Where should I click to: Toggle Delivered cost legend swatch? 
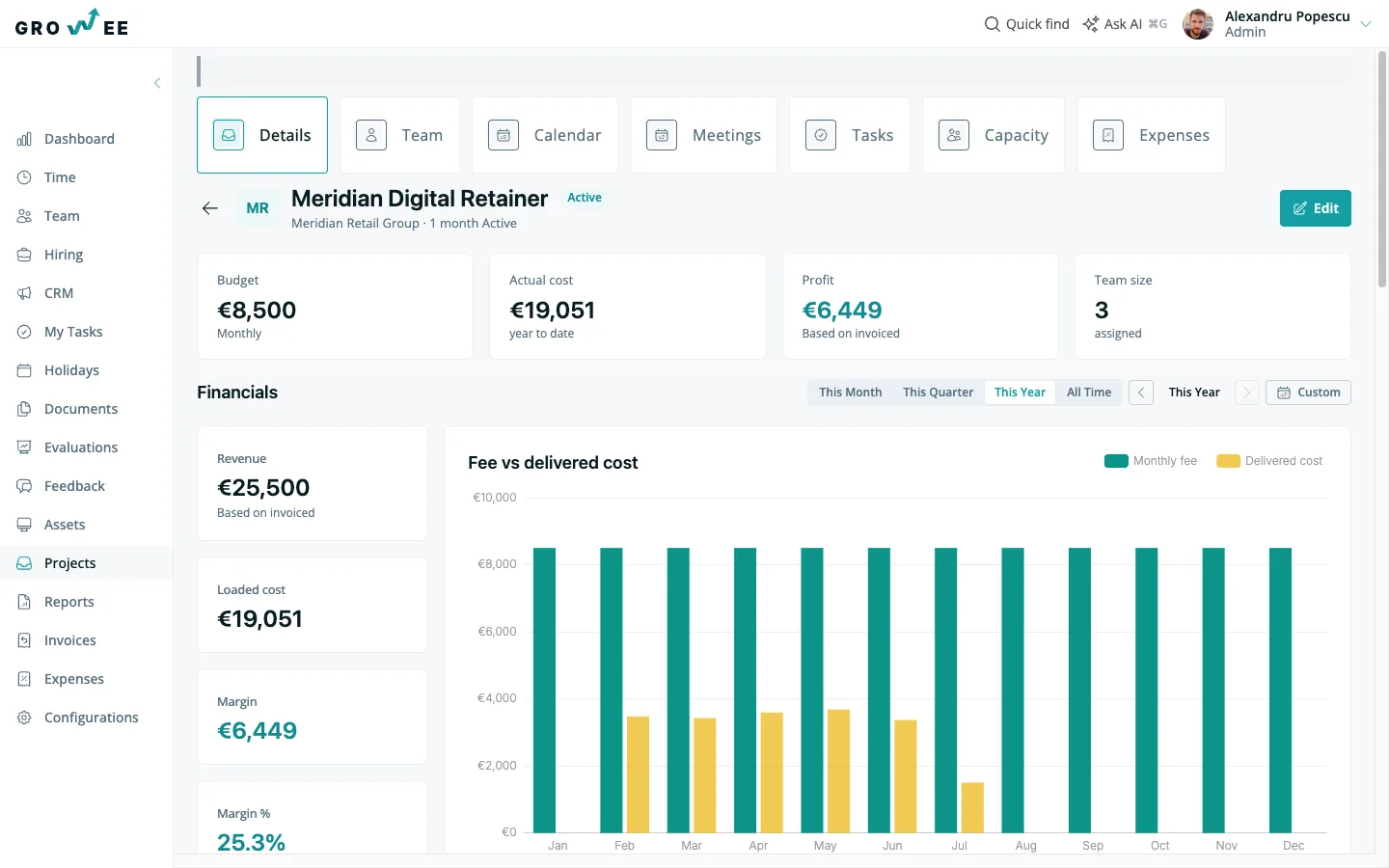(x=1228, y=461)
